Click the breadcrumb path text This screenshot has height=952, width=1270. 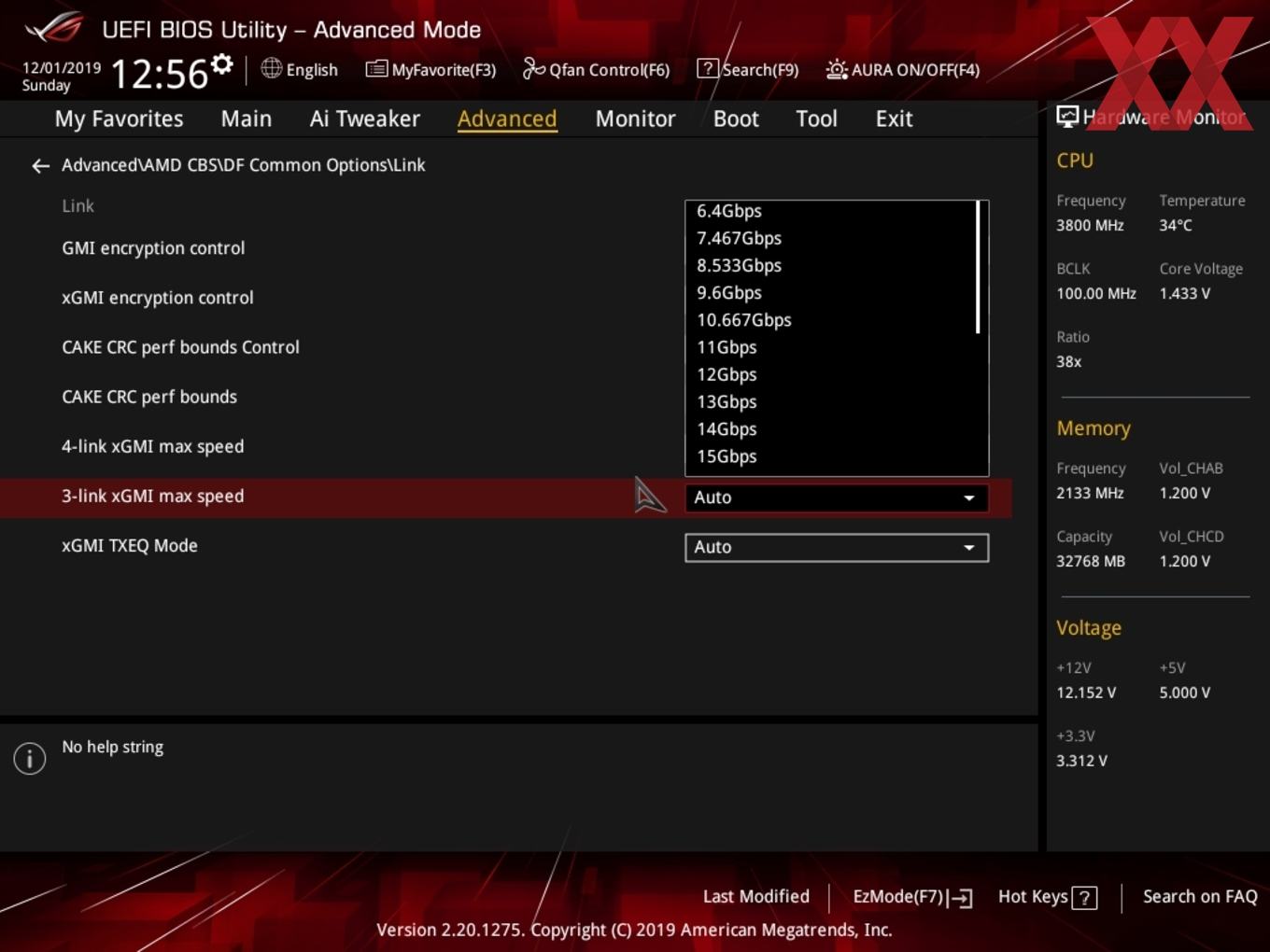(244, 165)
